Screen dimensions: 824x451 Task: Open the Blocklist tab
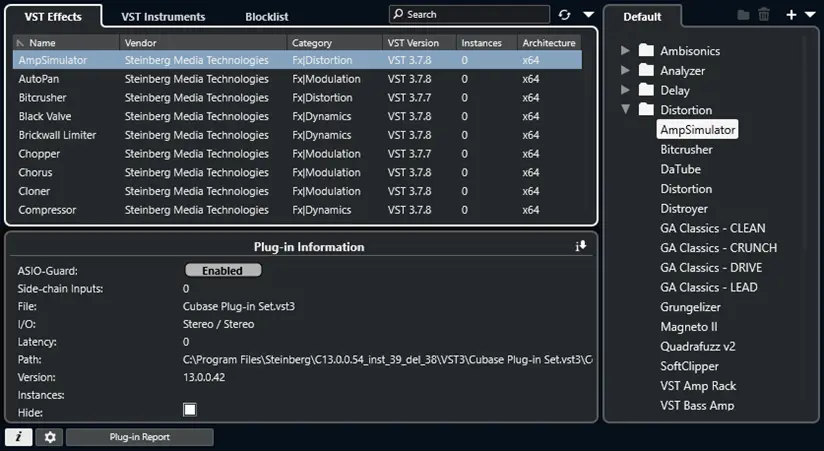click(266, 17)
